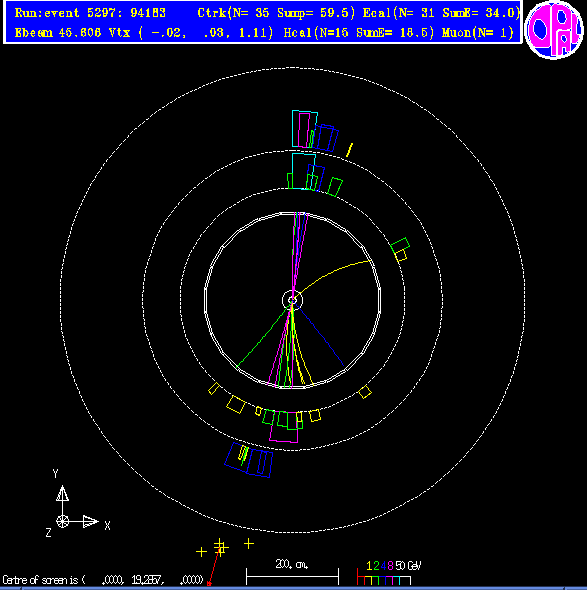Select the green and yellow cluster at right
This screenshot has width=587, height=590.
click(400, 249)
